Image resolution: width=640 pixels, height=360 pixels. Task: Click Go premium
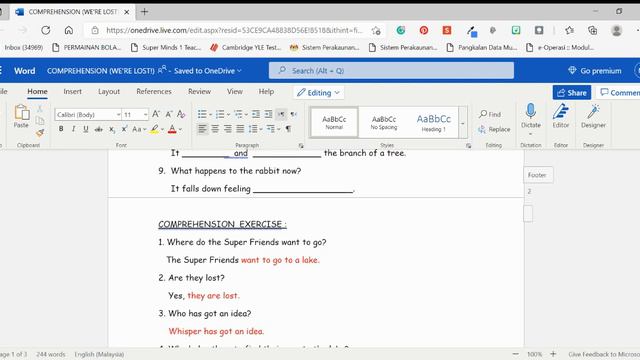pos(595,71)
